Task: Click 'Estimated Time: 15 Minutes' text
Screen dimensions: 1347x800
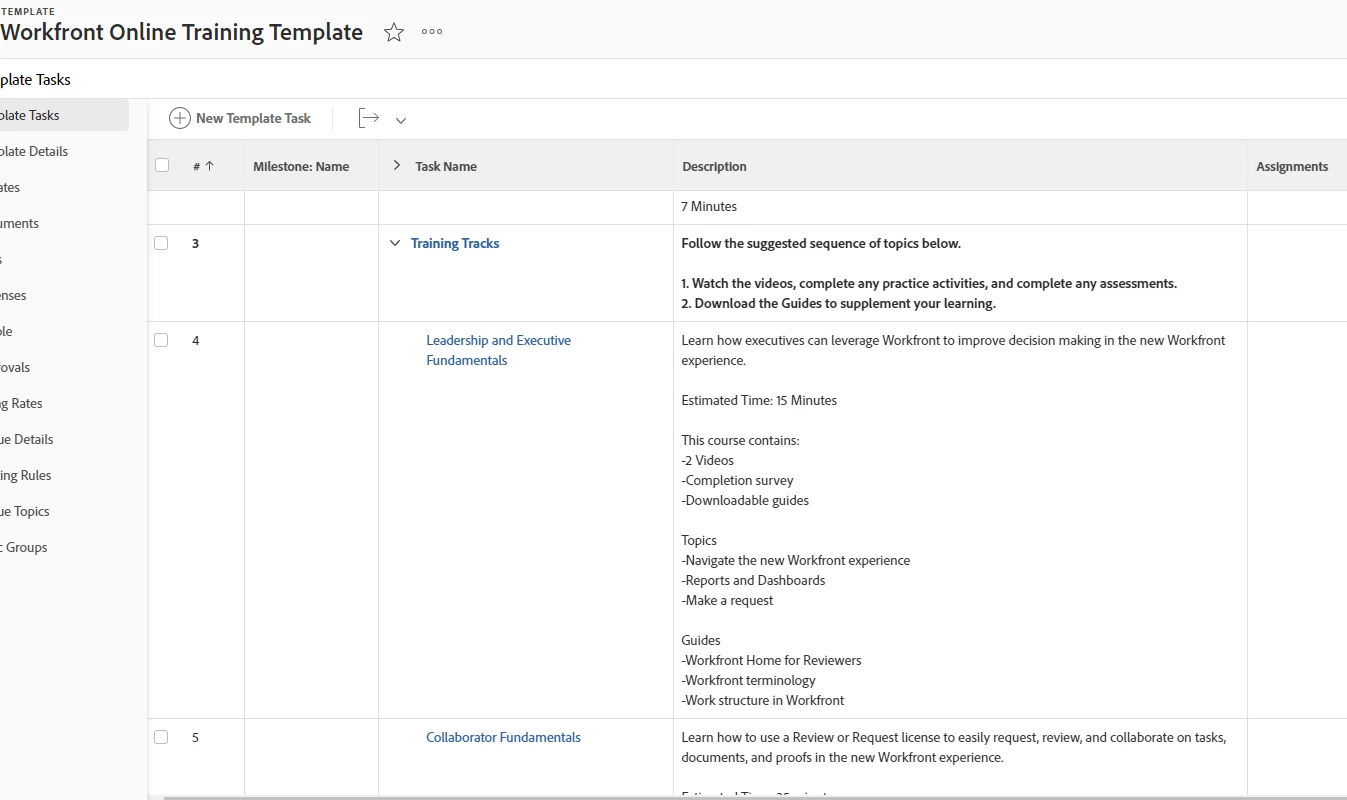Action: (x=759, y=400)
